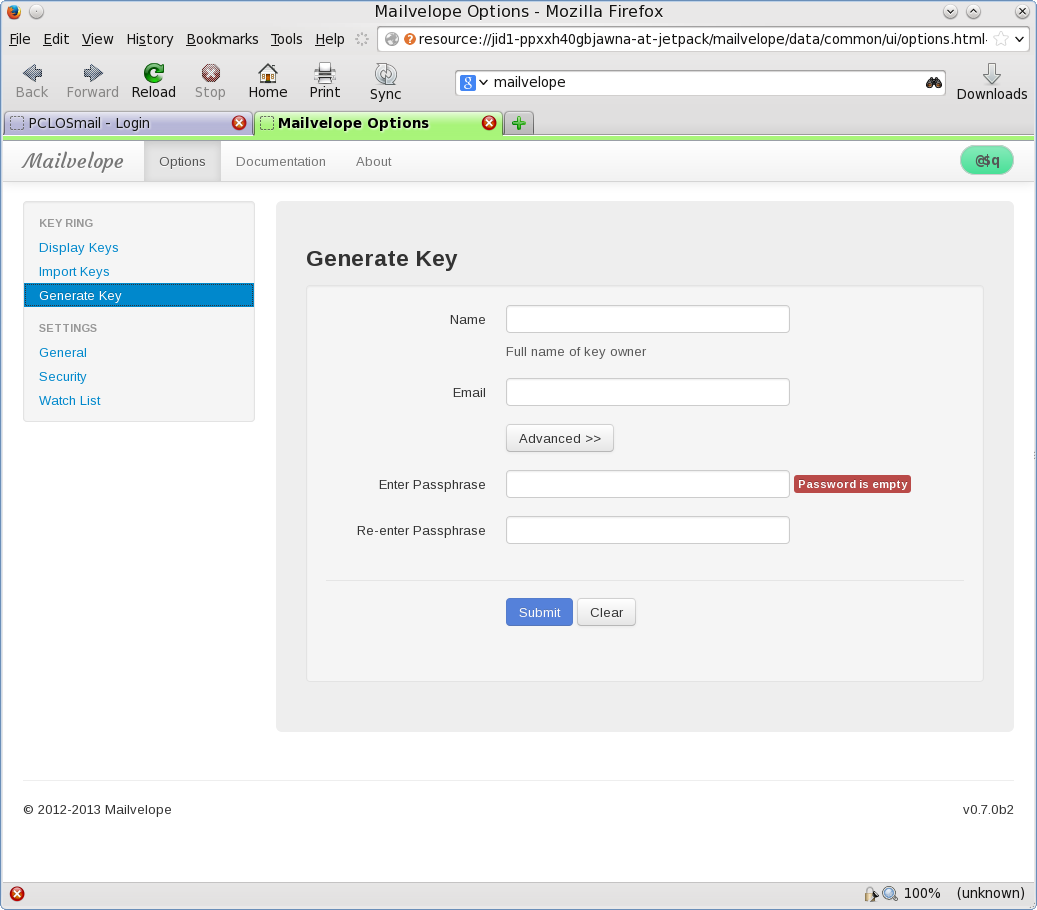Image resolution: width=1037 pixels, height=910 pixels.
Task: Open the Downloads toolbar icon
Action: tap(991, 75)
